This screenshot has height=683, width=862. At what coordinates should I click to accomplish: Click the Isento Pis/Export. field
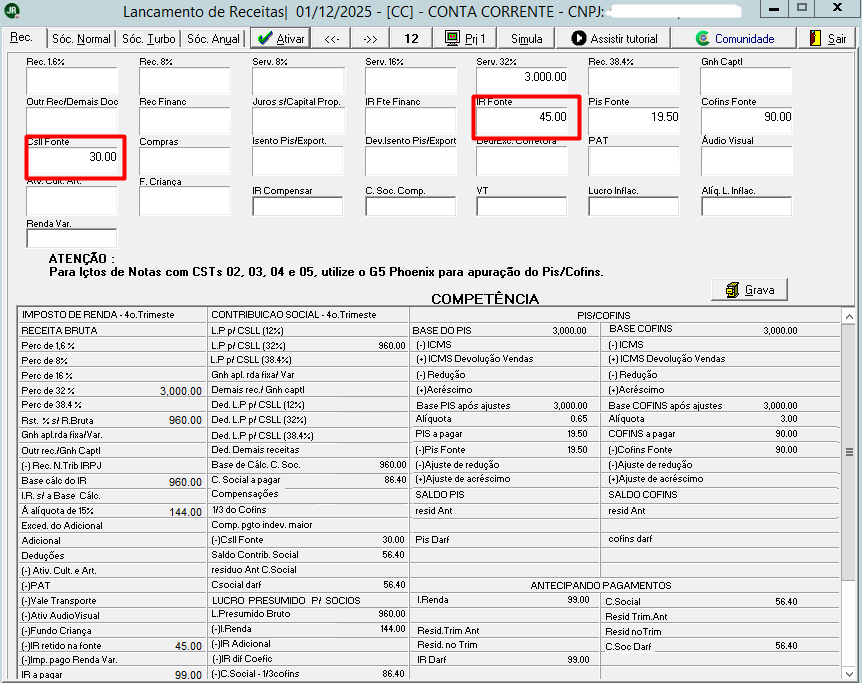pyautogui.click(x=298, y=161)
